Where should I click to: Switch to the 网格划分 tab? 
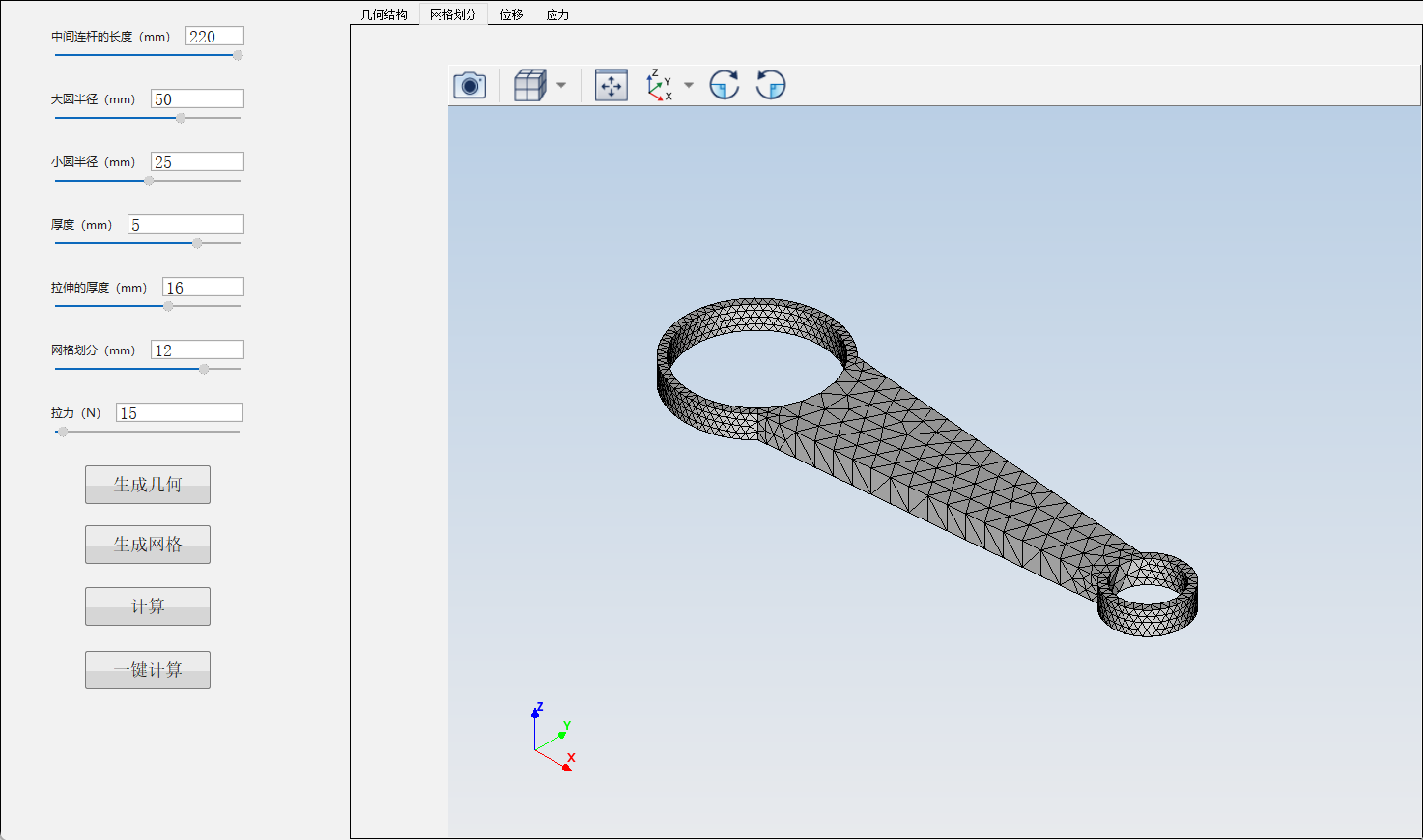pyautogui.click(x=453, y=14)
